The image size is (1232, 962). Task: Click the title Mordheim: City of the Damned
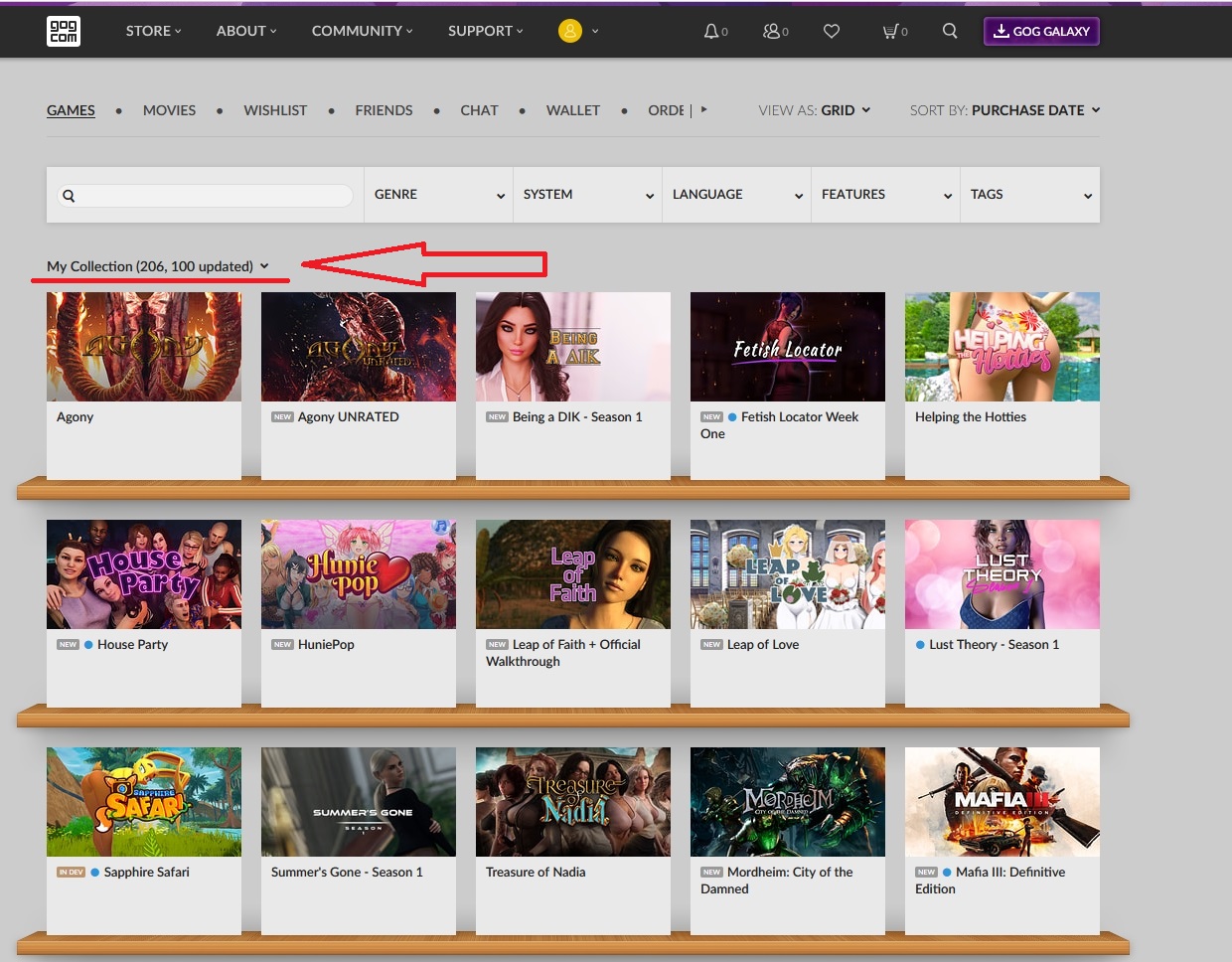click(777, 881)
